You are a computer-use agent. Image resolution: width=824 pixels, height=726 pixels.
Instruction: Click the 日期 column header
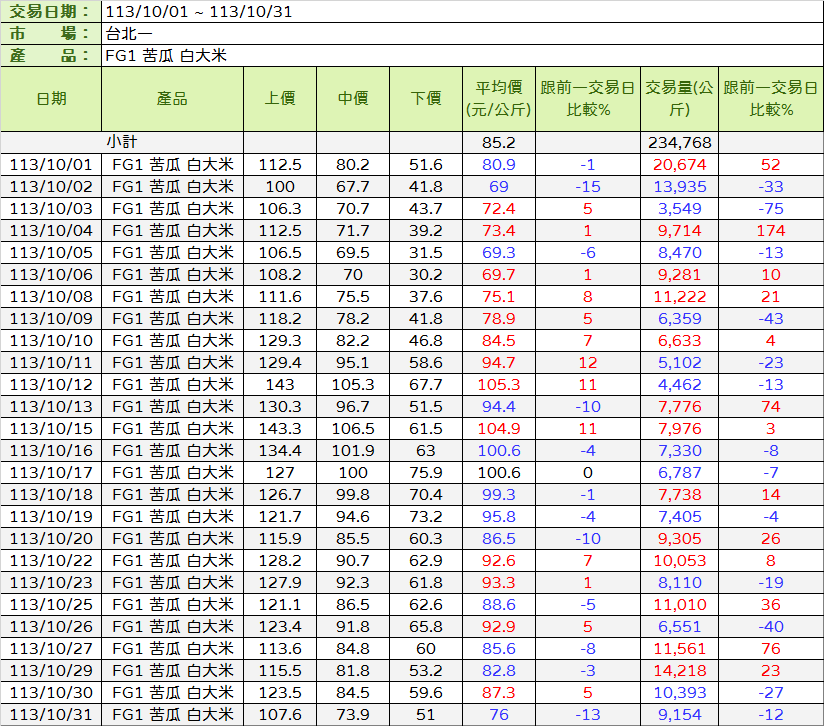point(51,98)
